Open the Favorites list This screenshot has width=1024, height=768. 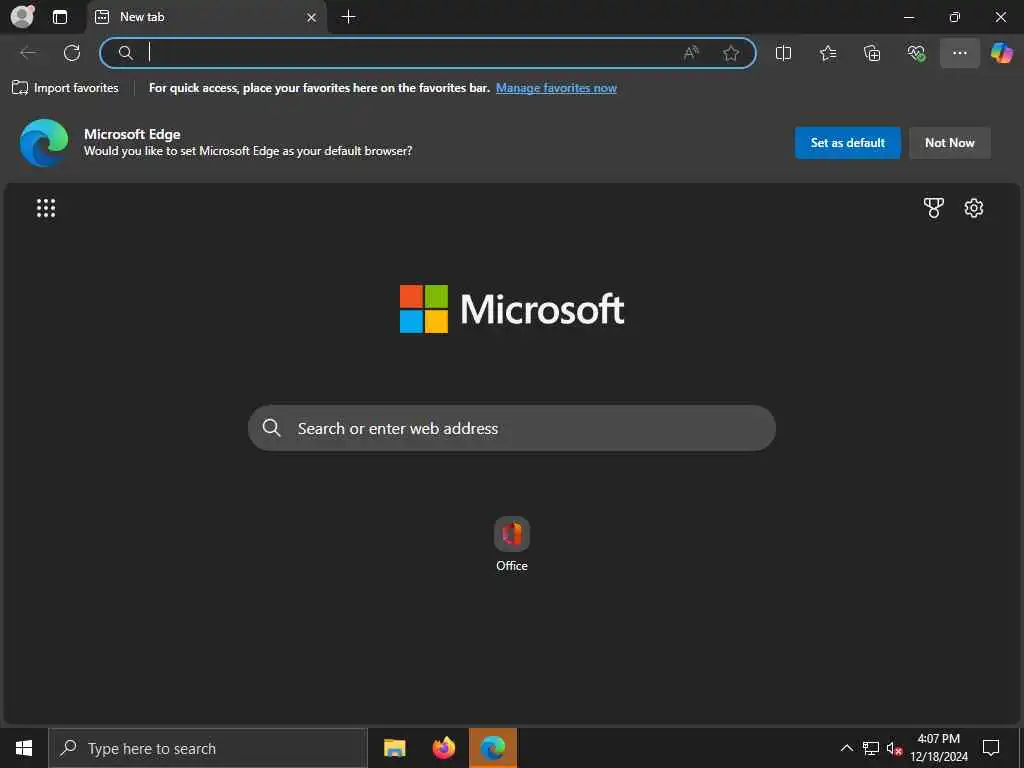click(x=828, y=53)
